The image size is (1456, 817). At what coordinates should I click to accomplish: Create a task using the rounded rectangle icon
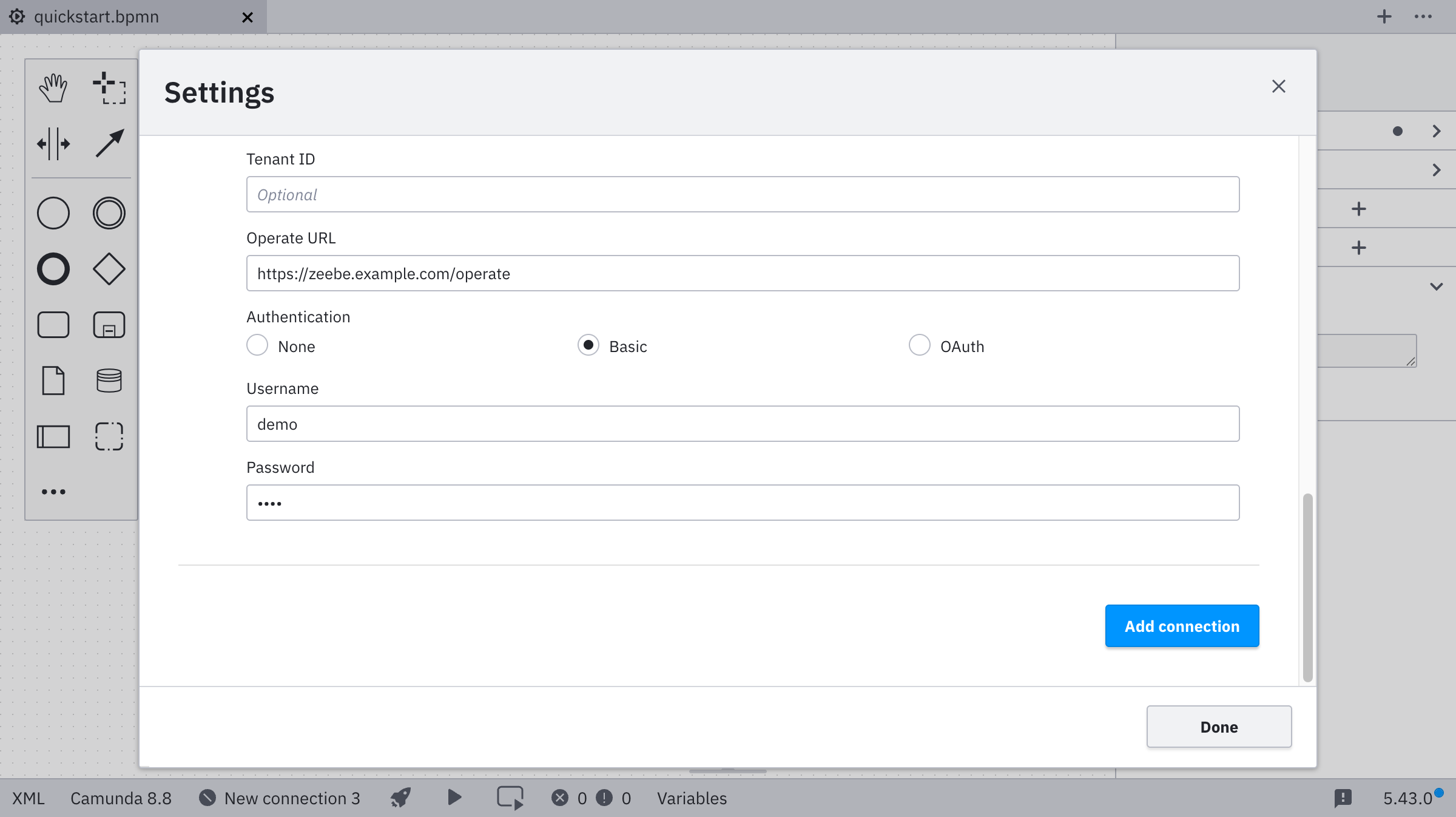53,324
